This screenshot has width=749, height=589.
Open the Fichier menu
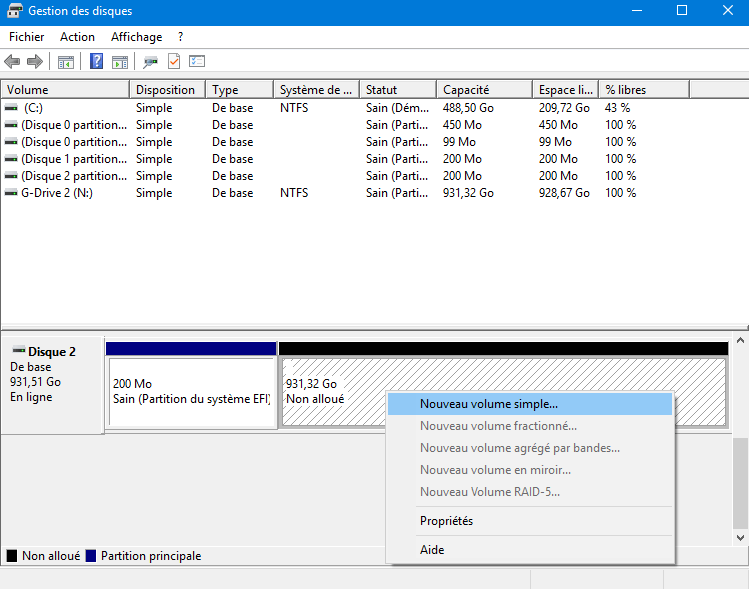point(27,37)
